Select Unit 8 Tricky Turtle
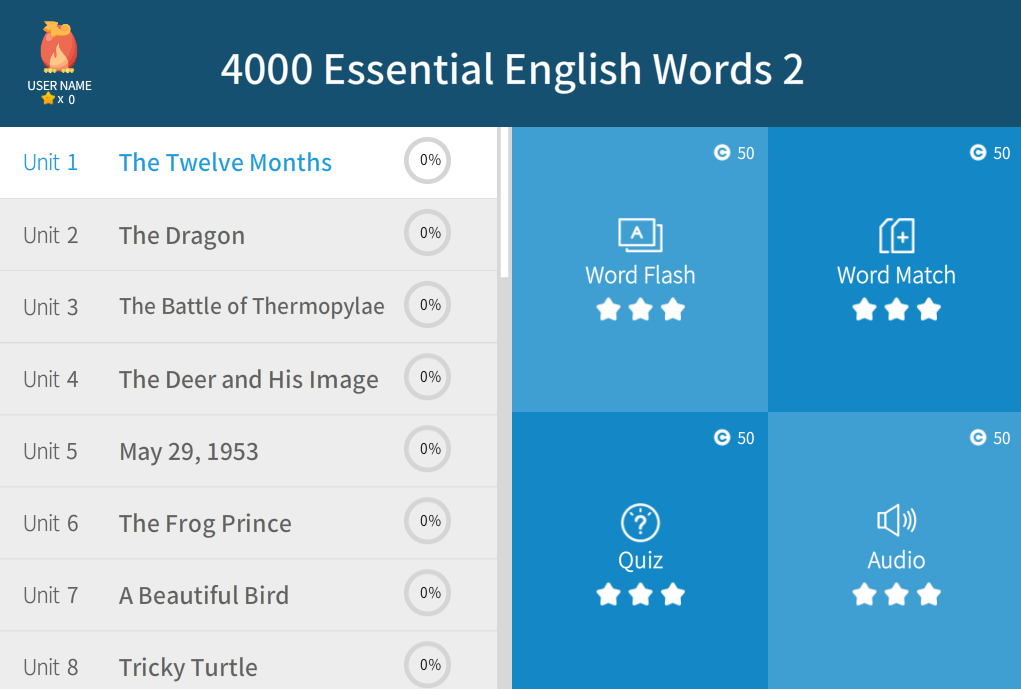The width and height of the screenshot is (1021, 689). point(248,661)
